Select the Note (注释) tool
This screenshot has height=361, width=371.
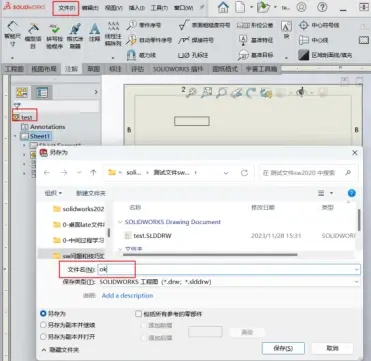(x=95, y=33)
